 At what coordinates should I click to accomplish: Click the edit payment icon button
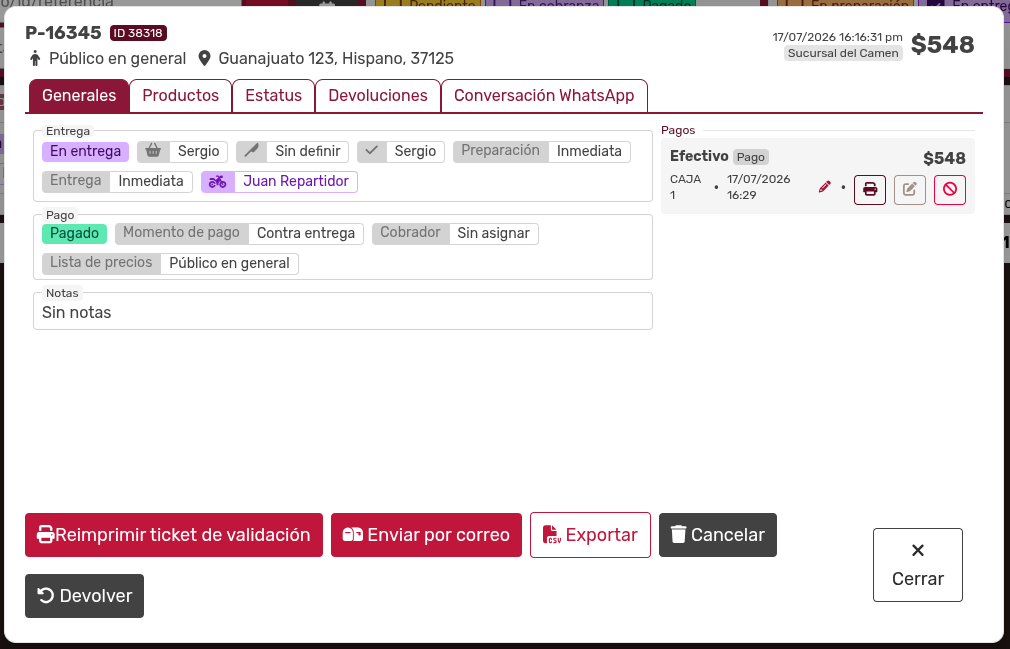[x=910, y=189]
